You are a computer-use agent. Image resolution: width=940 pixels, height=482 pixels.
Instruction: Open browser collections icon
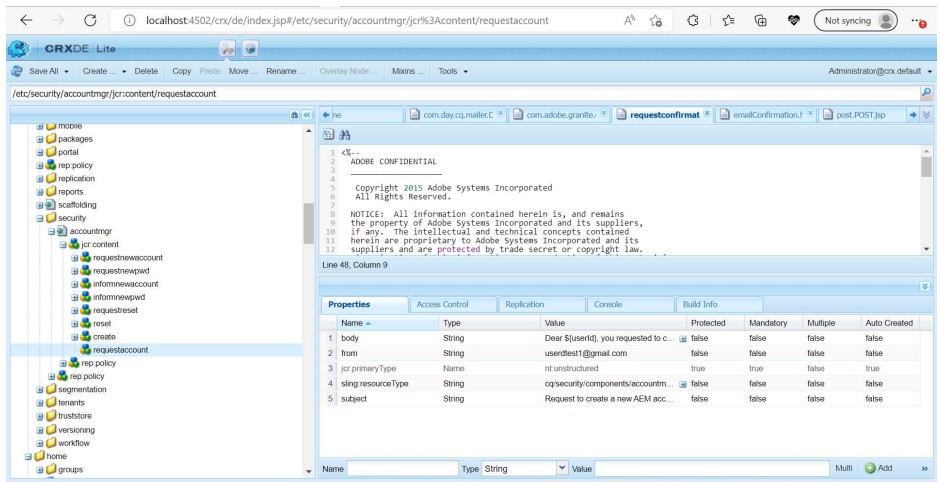[x=761, y=20]
